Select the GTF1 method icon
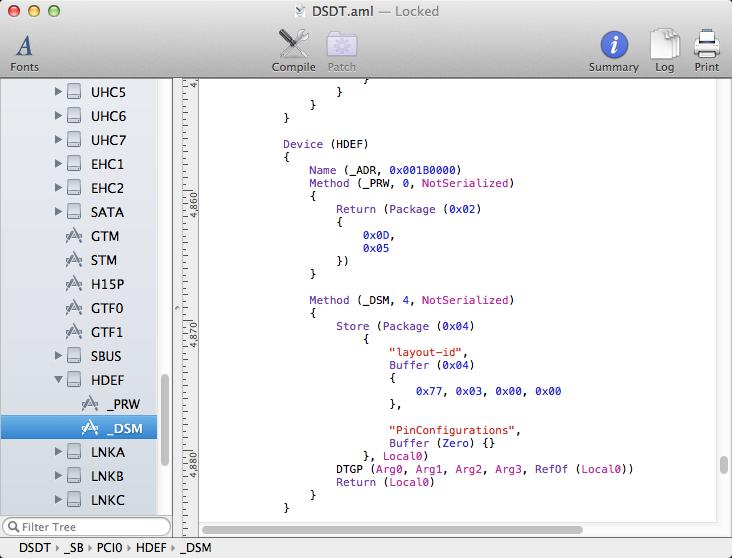732x558 pixels. [x=74, y=332]
